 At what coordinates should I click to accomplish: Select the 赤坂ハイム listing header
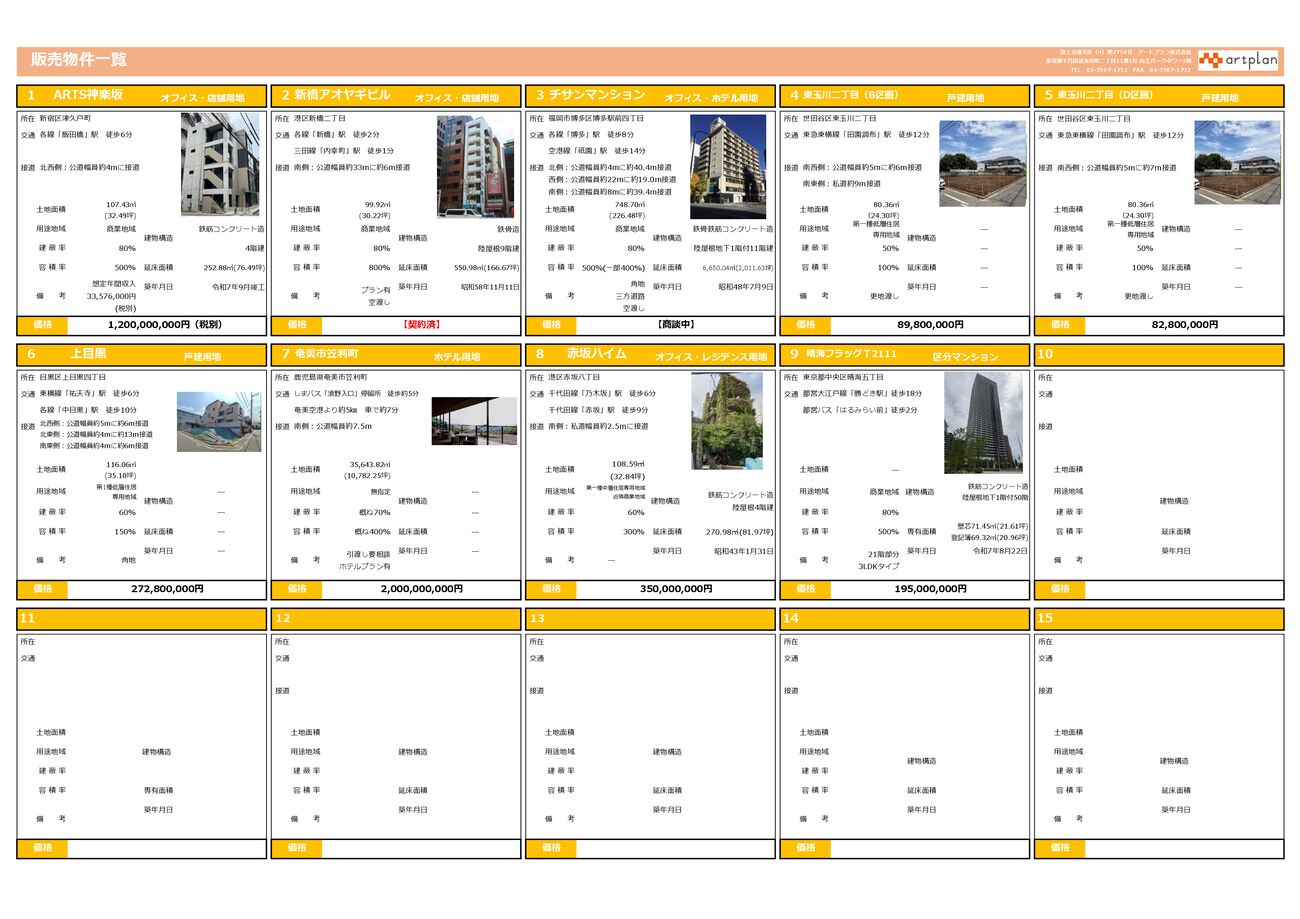click(x=650, y=355)
